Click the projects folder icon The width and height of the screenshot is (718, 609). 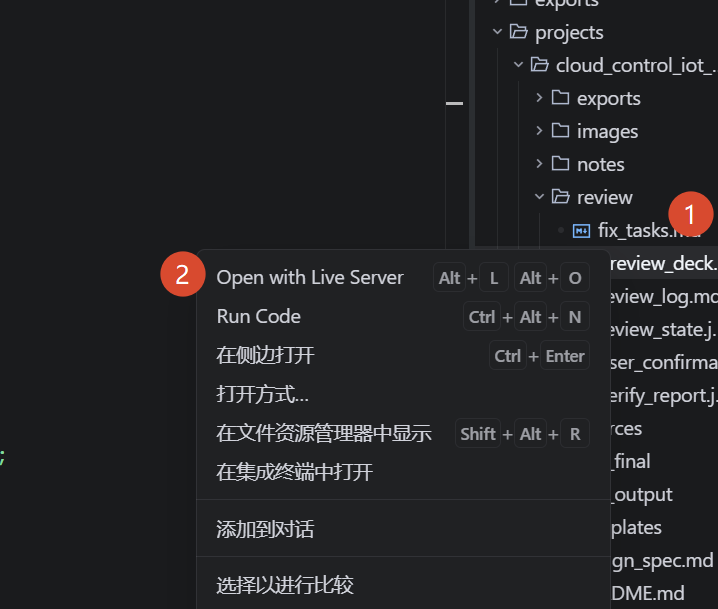pos(518,32)
